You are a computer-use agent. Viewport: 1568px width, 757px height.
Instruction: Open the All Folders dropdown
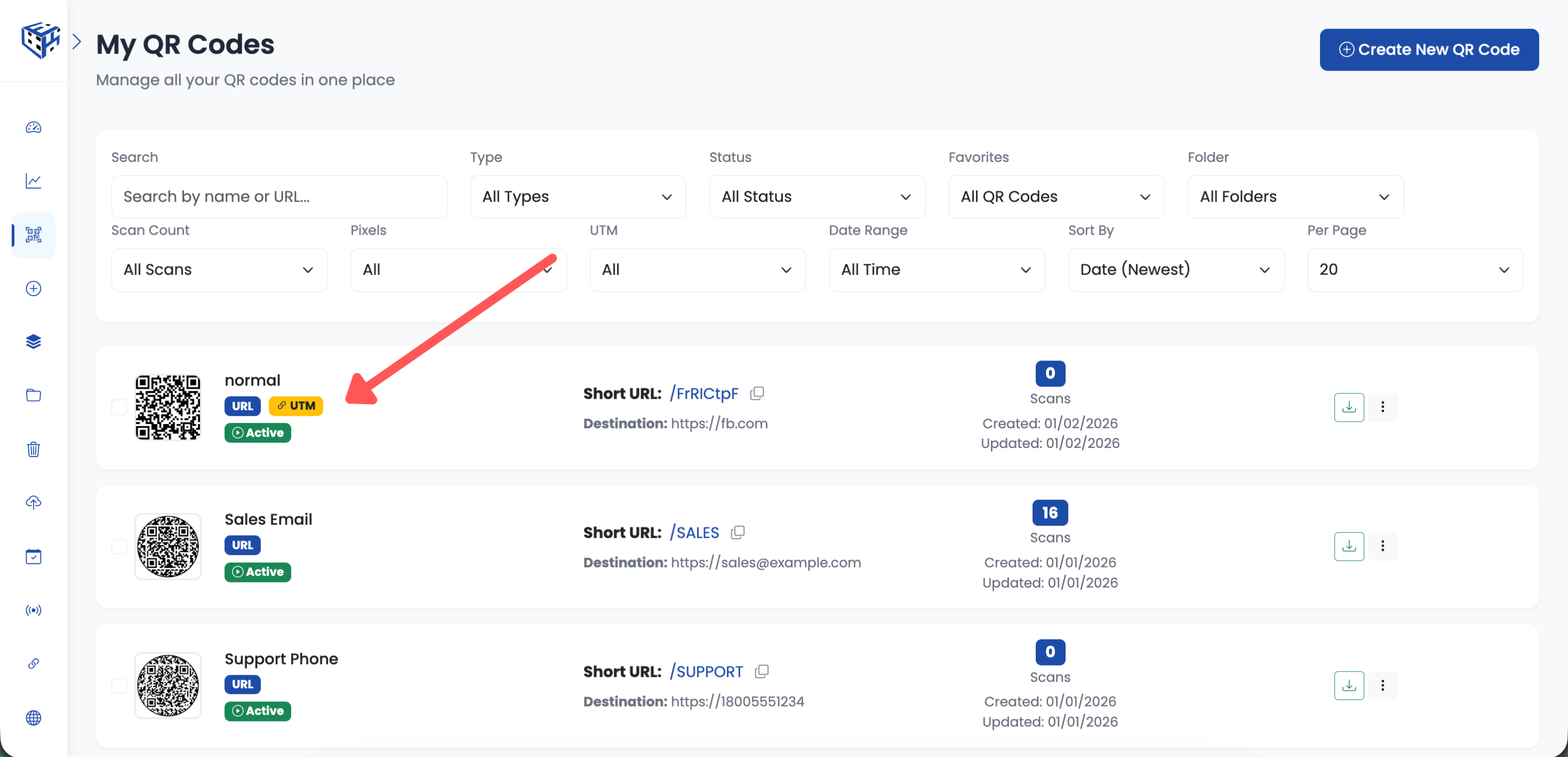(x=1295, y=197)
